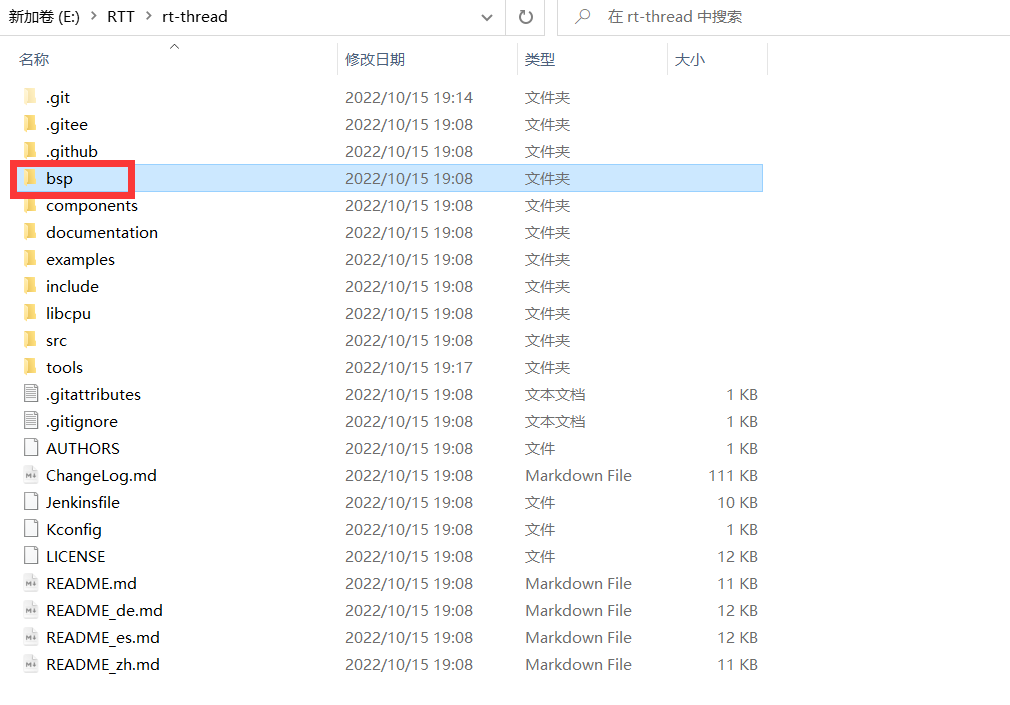Click rt-thread in breadcrumb path
Viewport: 1010px width, 705px height.
point(195,17)
